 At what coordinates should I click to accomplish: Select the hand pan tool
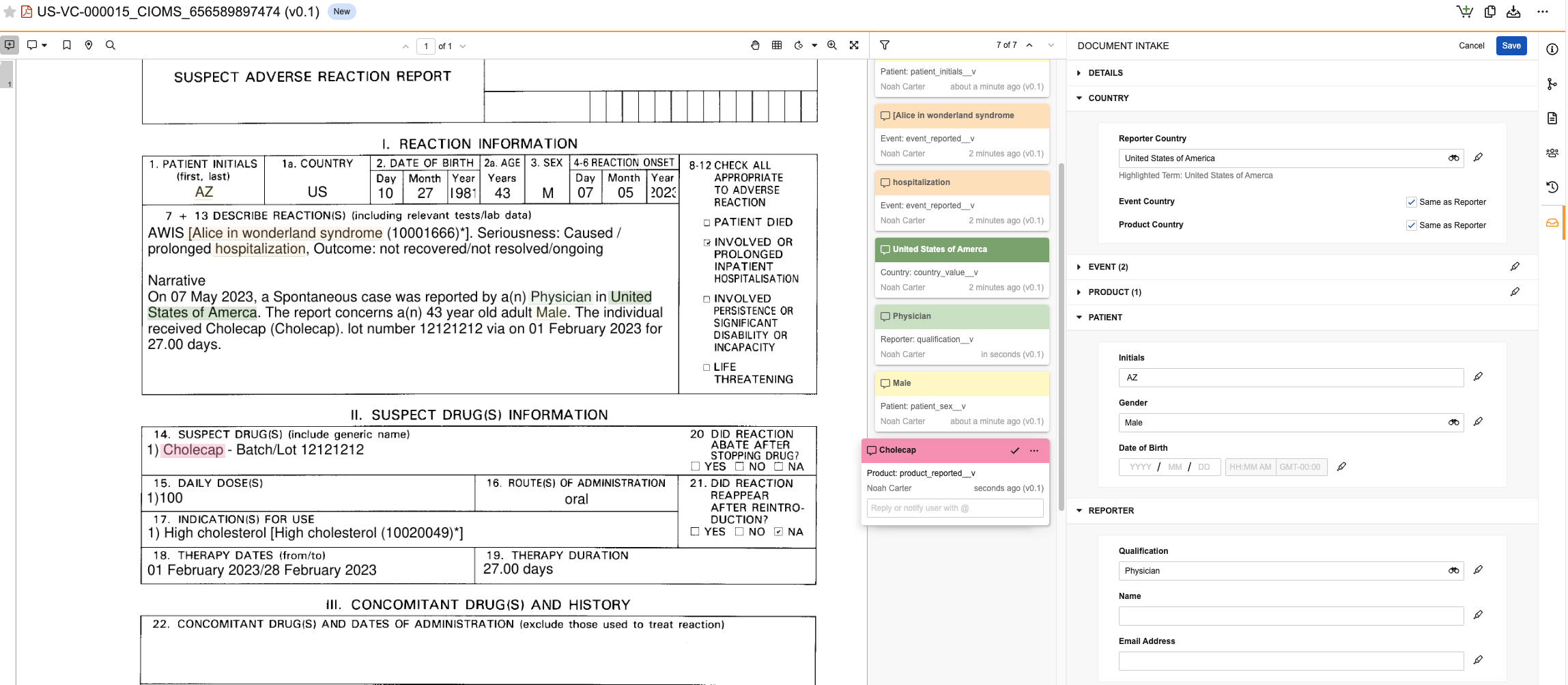pyautogui.click(x=755, y=45)
